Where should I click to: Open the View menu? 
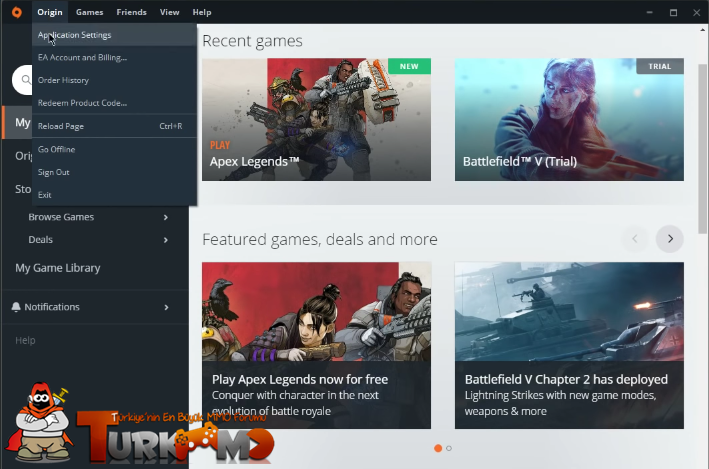[170, 12]
